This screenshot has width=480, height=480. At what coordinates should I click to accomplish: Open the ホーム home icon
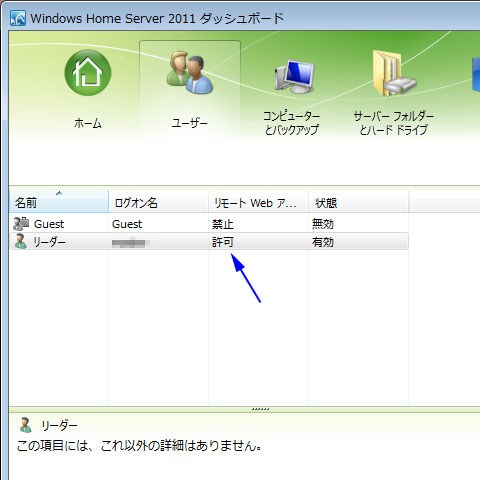click(88, 73)
